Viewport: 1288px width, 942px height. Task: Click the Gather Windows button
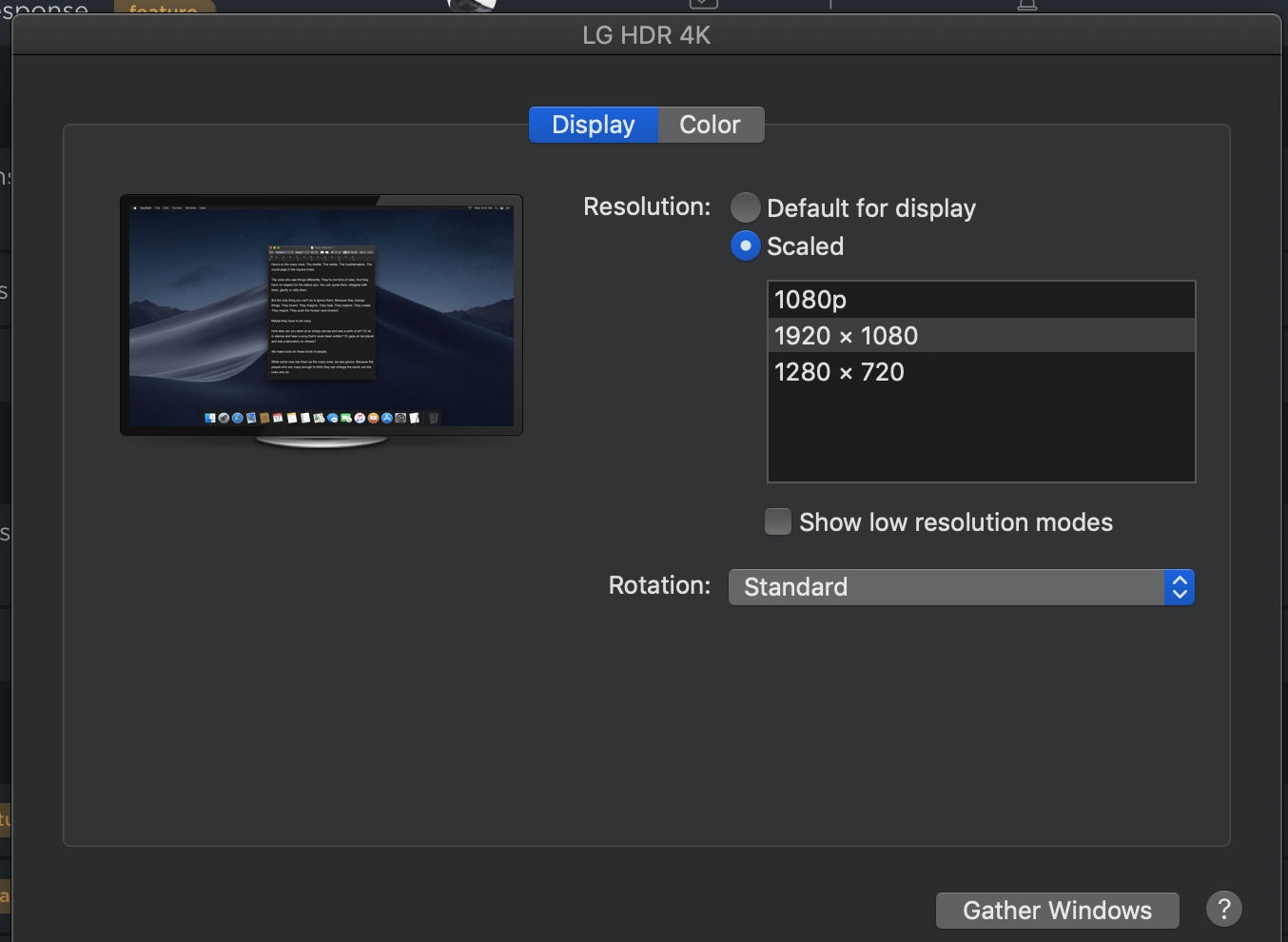point(1057,911)
